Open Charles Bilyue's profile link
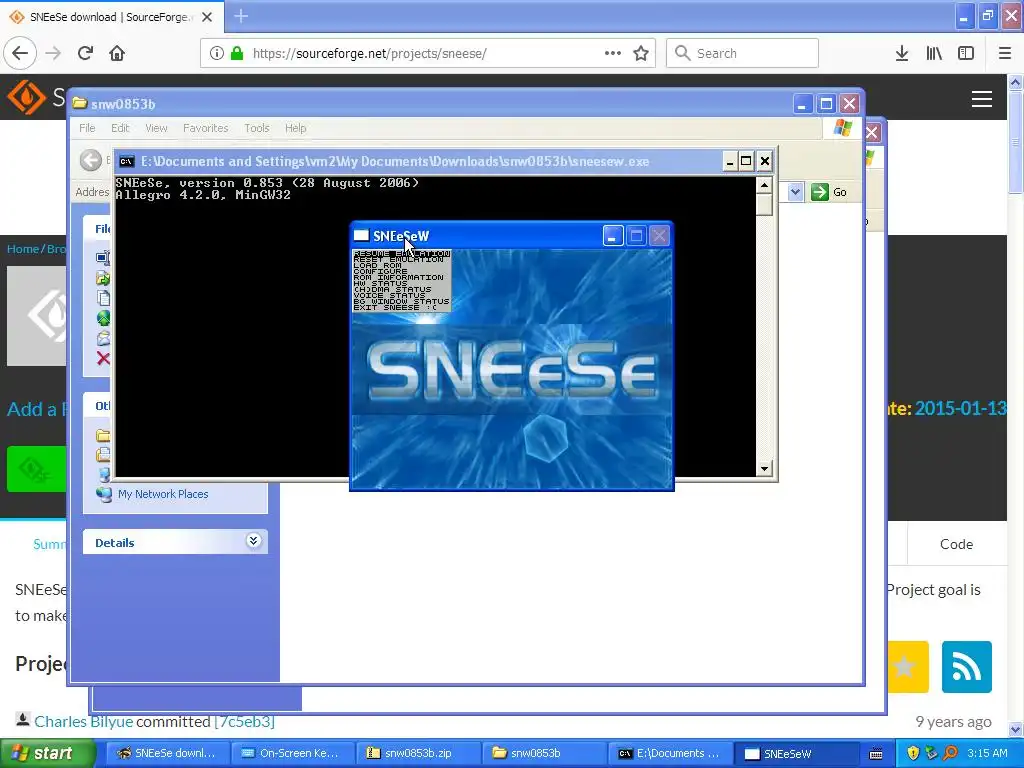 pos(84,721)
